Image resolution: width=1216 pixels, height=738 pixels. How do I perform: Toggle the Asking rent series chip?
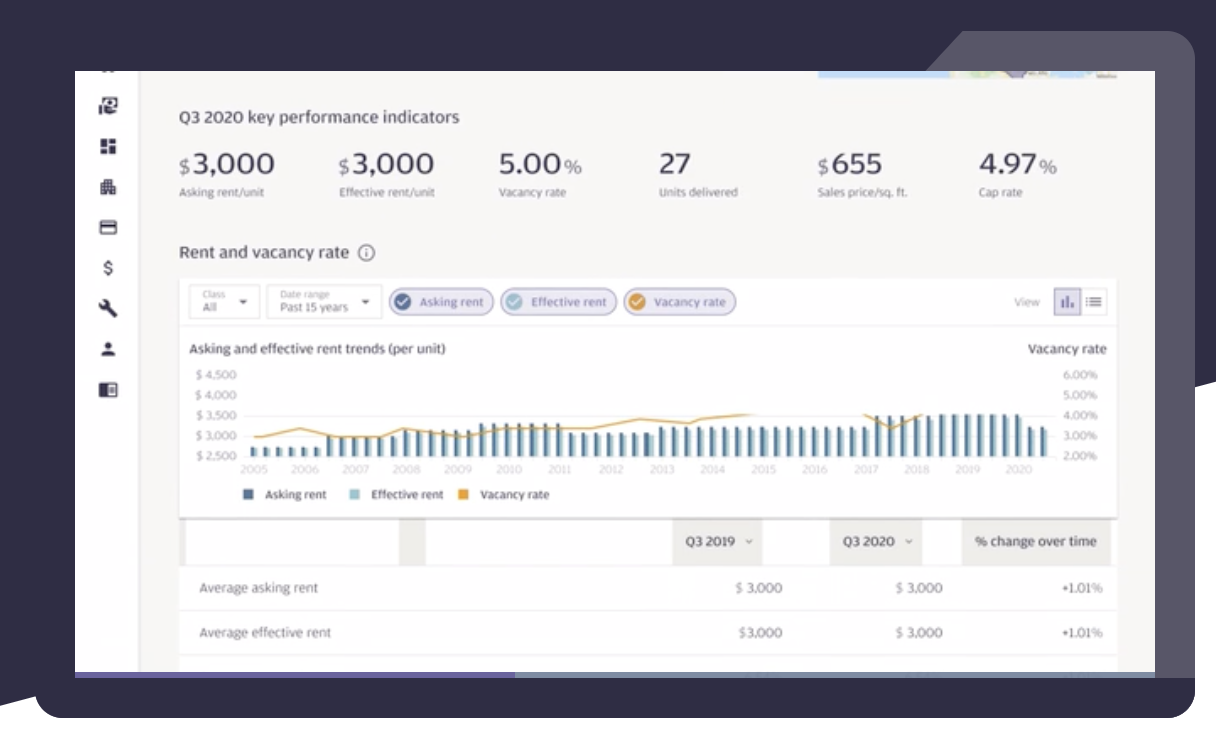tap(441, 302)
